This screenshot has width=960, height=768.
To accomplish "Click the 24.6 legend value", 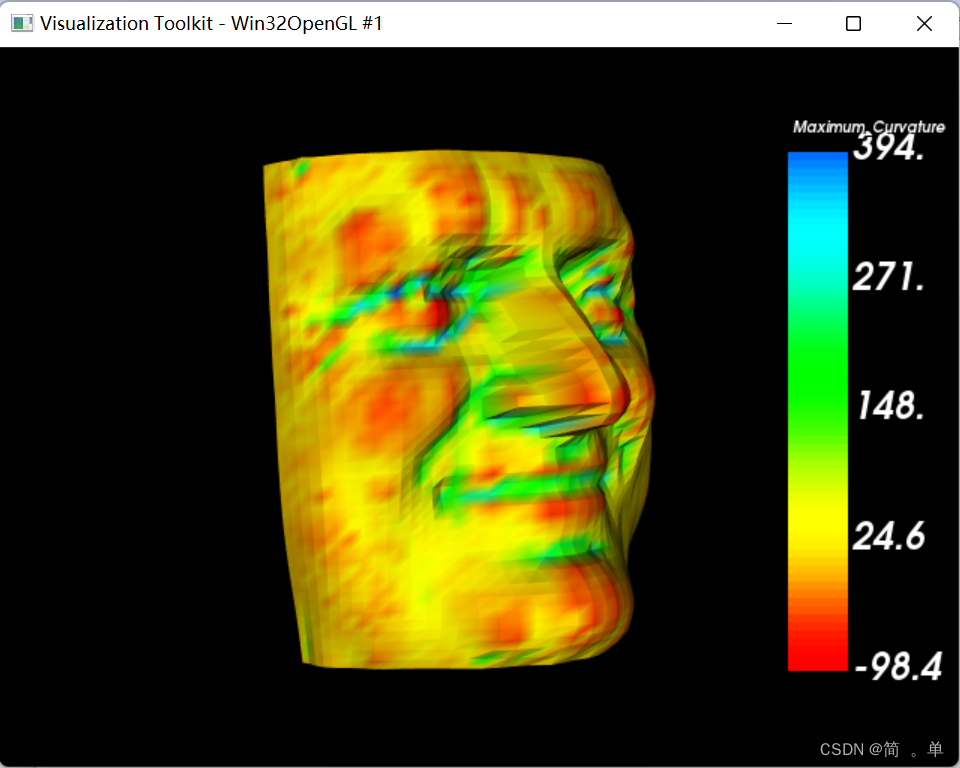I will (x=888, y=537).
